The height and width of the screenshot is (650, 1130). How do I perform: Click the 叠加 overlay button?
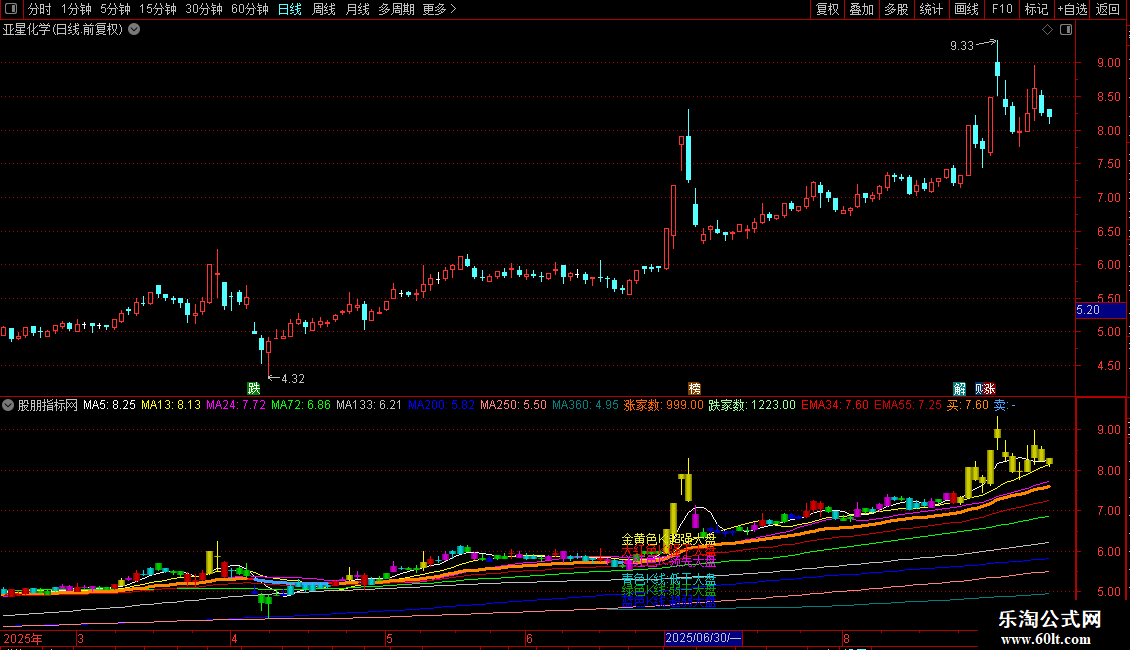(861, 9)
